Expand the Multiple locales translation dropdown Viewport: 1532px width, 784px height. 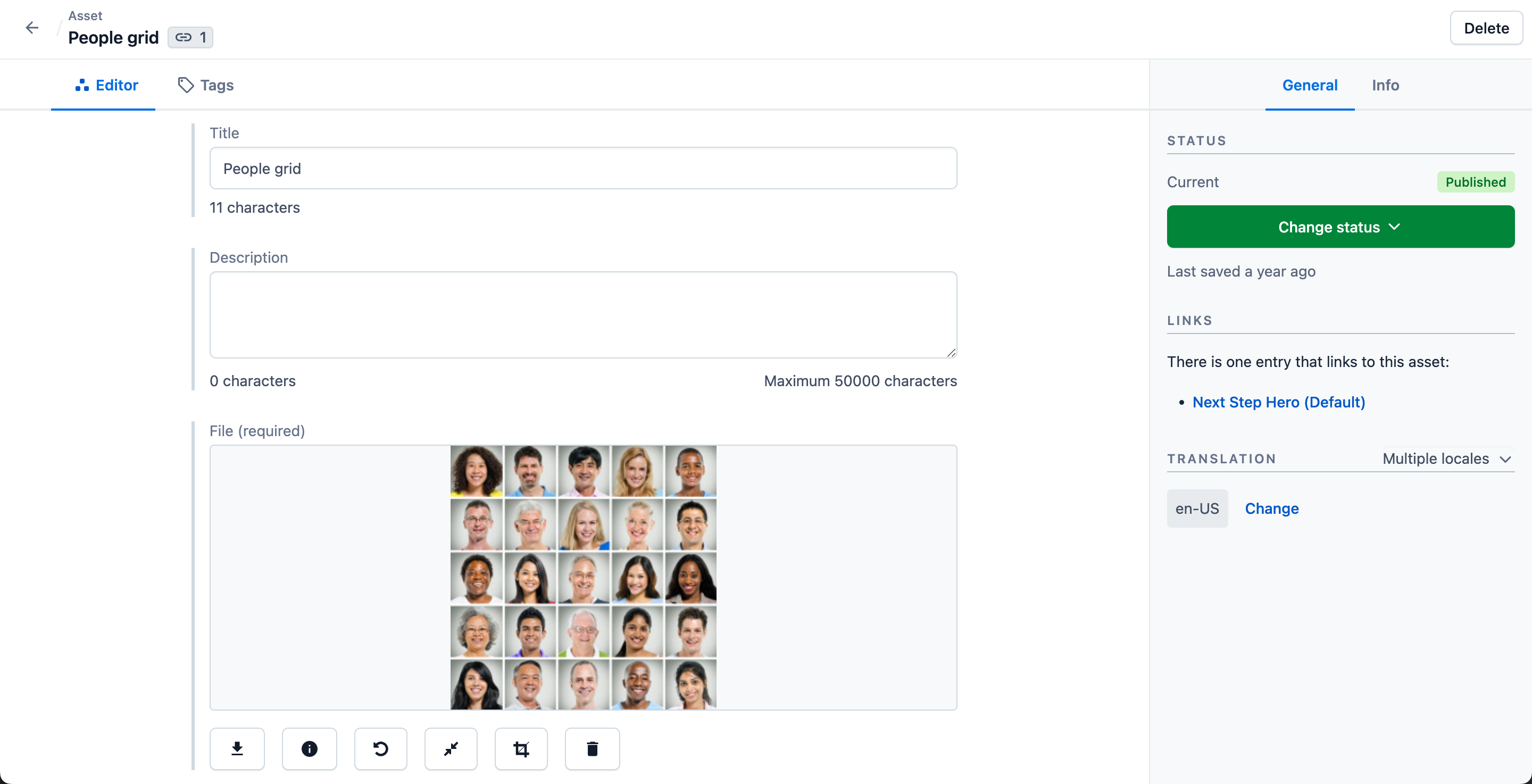1449,458
